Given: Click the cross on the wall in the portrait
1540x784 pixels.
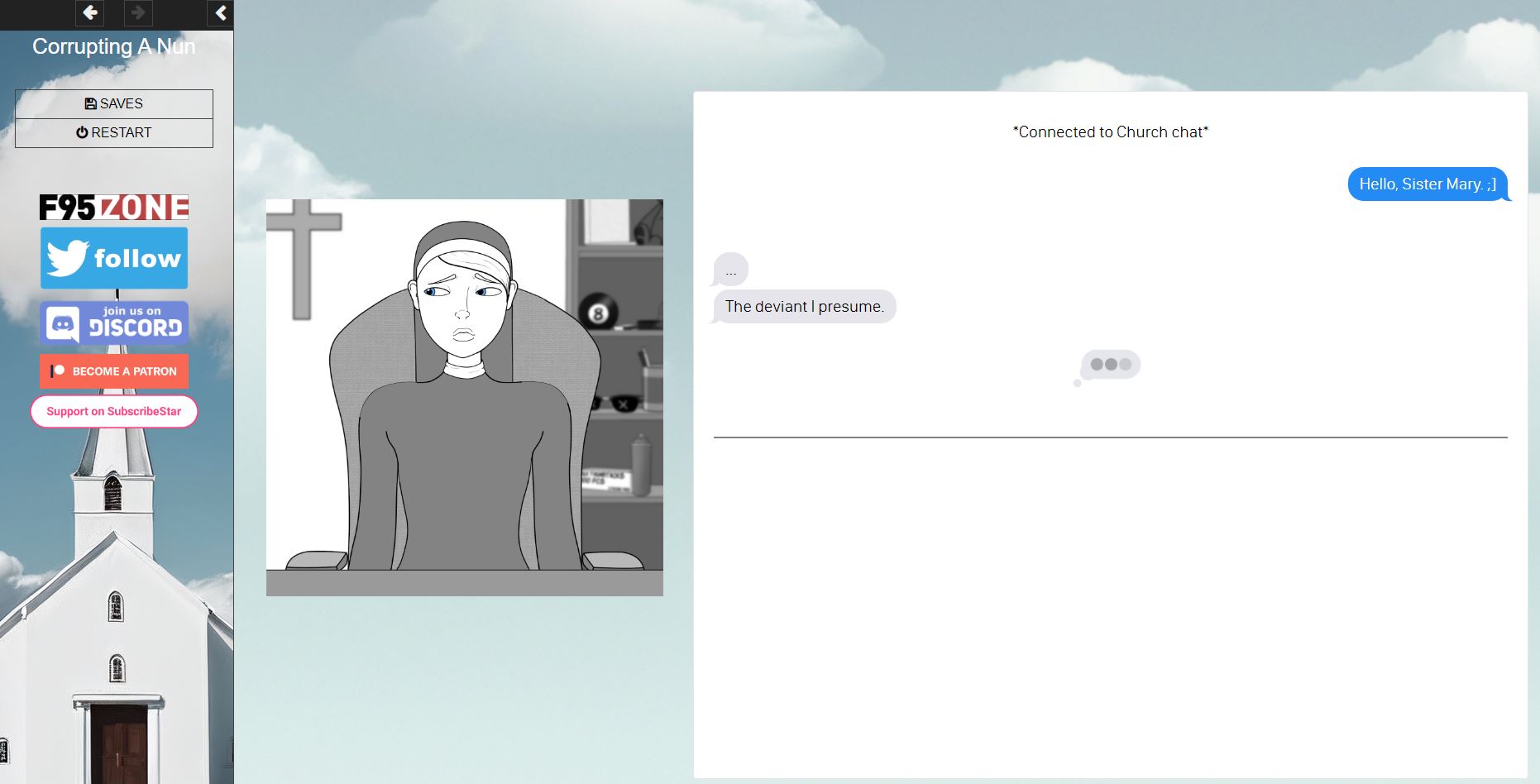Looking at the screenshot, I should point(303,256).
